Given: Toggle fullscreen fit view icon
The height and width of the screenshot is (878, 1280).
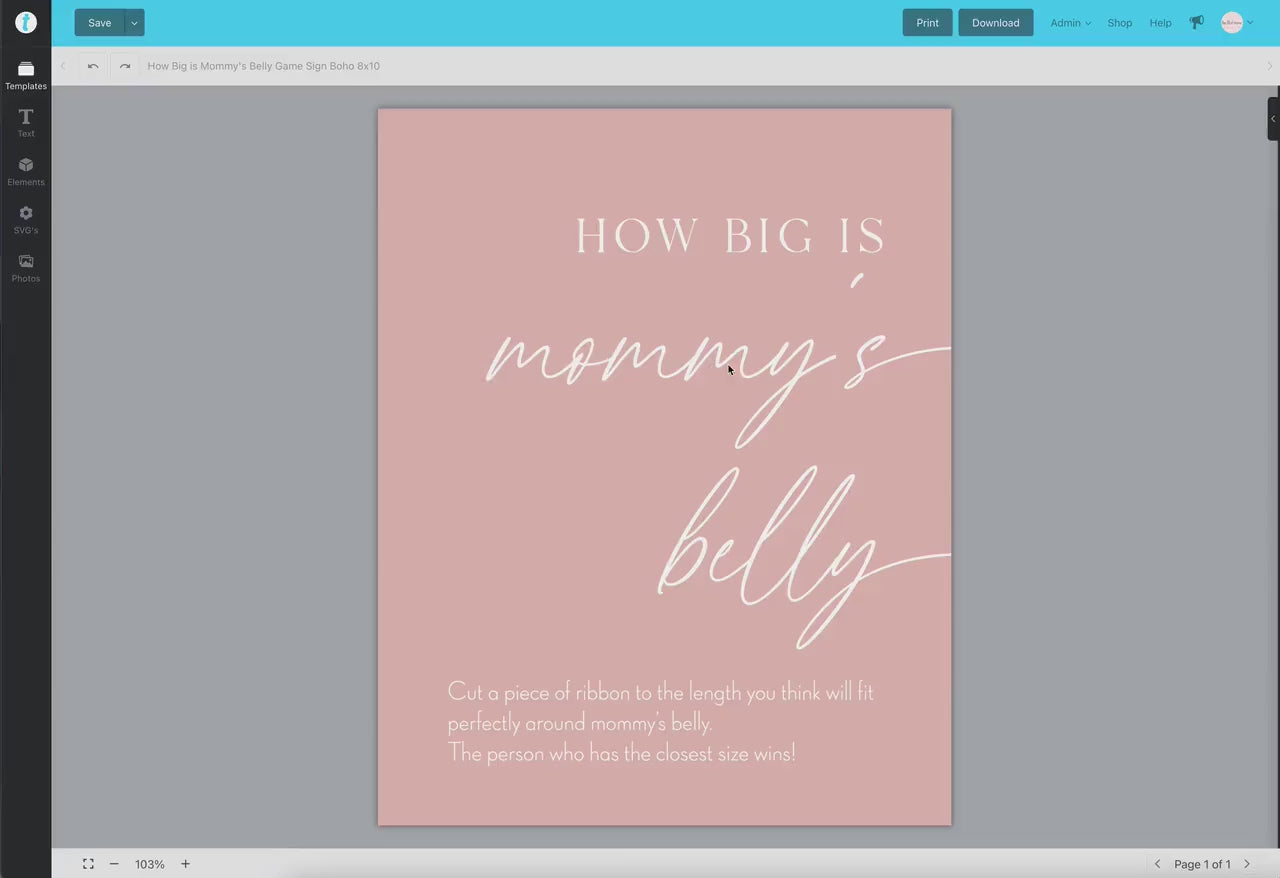Looking at the screenshot, I should (x=88, y=864).
